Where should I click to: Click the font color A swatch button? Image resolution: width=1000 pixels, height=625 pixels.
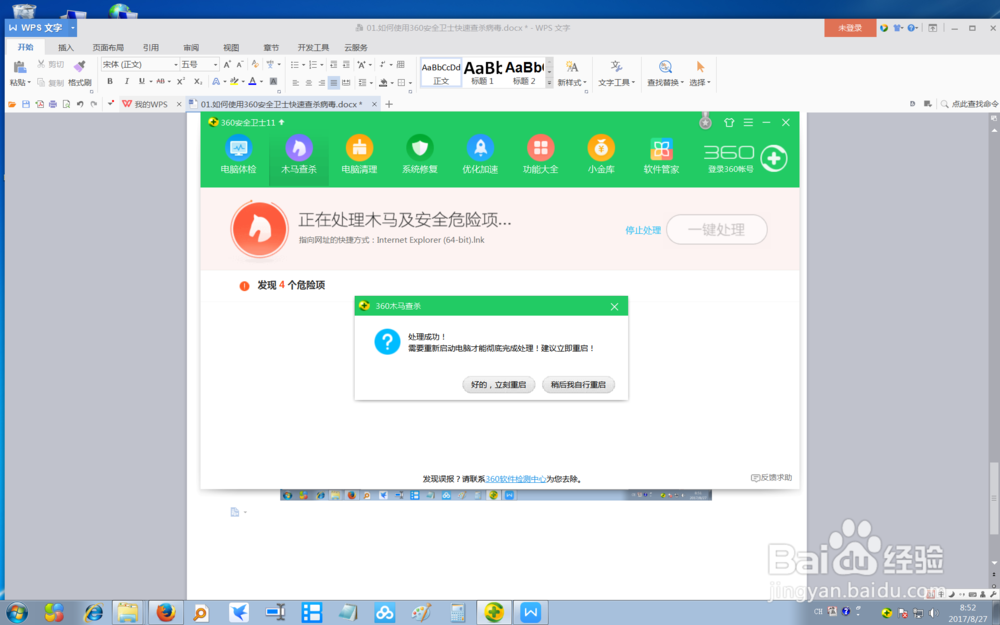(253, 82)
